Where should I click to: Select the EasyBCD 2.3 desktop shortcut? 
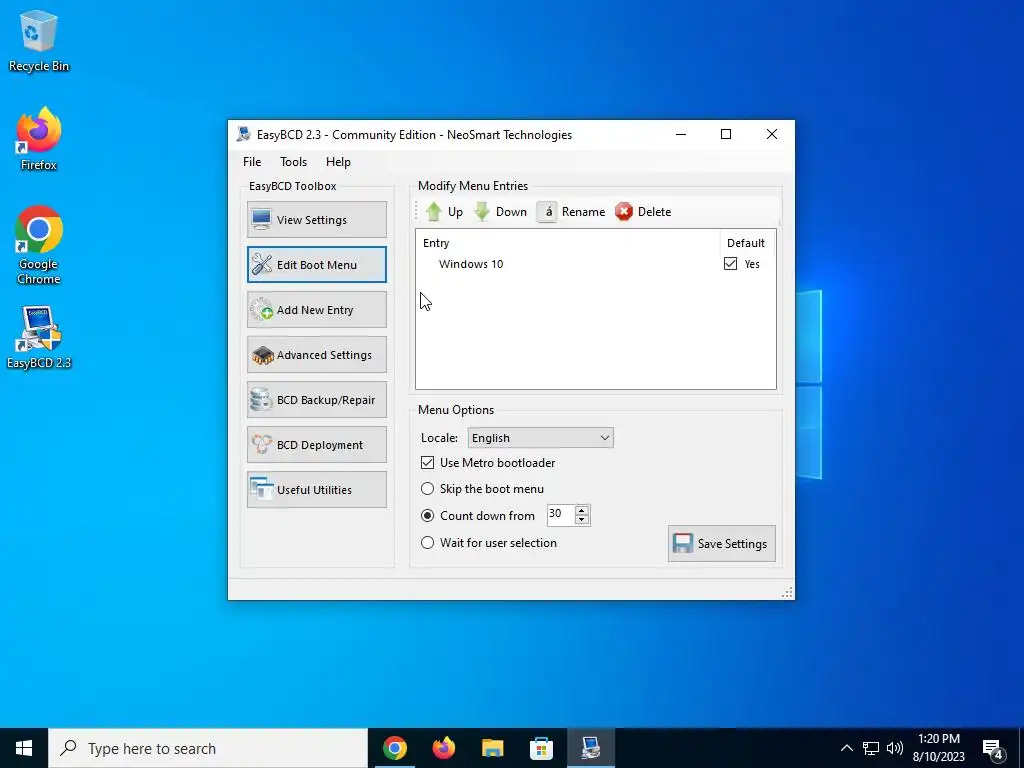pos(39,338)
